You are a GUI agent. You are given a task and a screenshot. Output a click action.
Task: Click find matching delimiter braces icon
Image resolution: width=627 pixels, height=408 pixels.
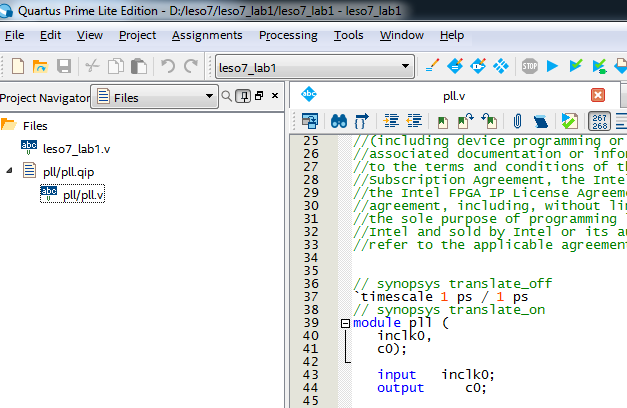361,121
